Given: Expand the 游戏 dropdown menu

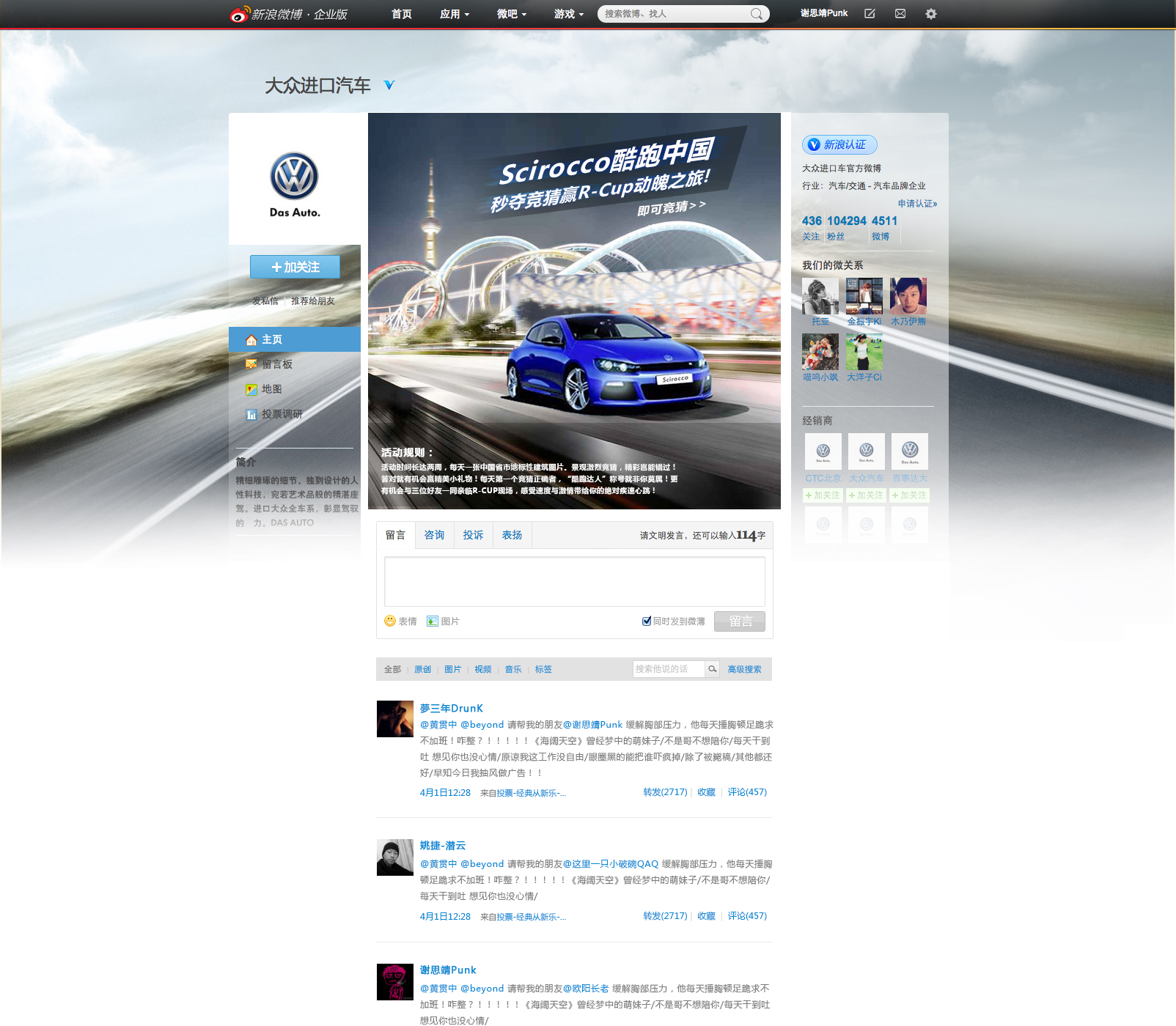Looking at the screenshot, I should pos(569,14).
